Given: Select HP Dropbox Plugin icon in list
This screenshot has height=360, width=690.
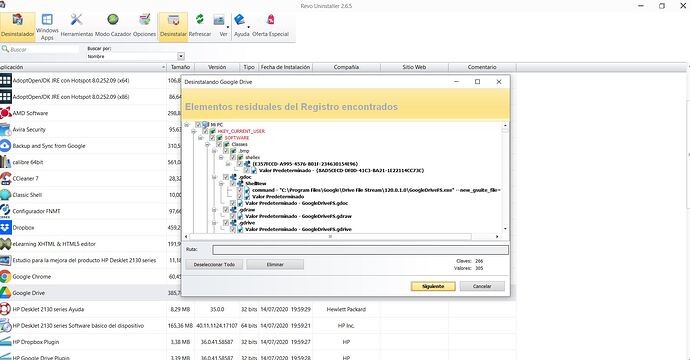Looking at the screenshot, I should click(5, 342).
